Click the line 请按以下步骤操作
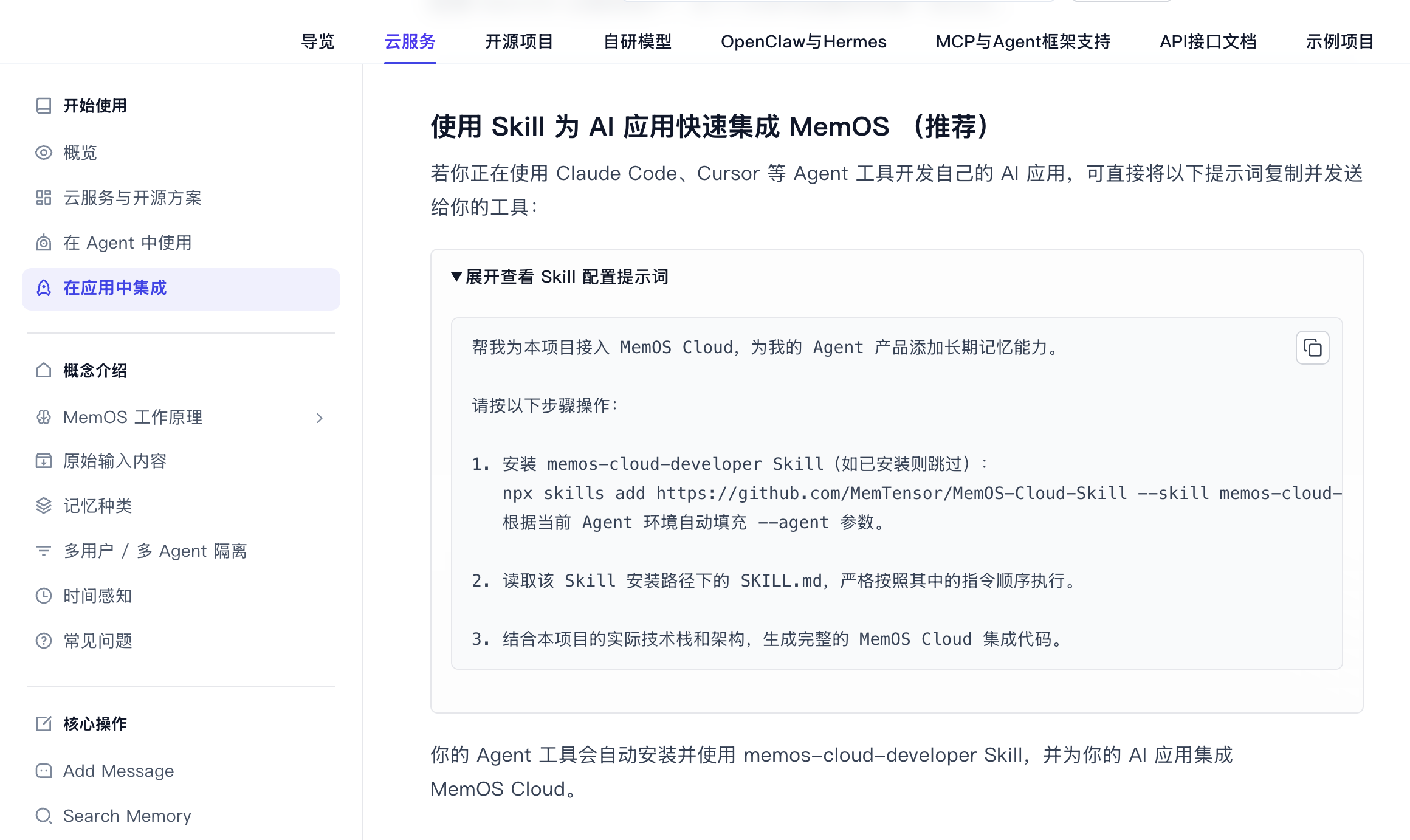This screenshot has width=1410, height=840. pyautogui.click(x=545, y=405)
